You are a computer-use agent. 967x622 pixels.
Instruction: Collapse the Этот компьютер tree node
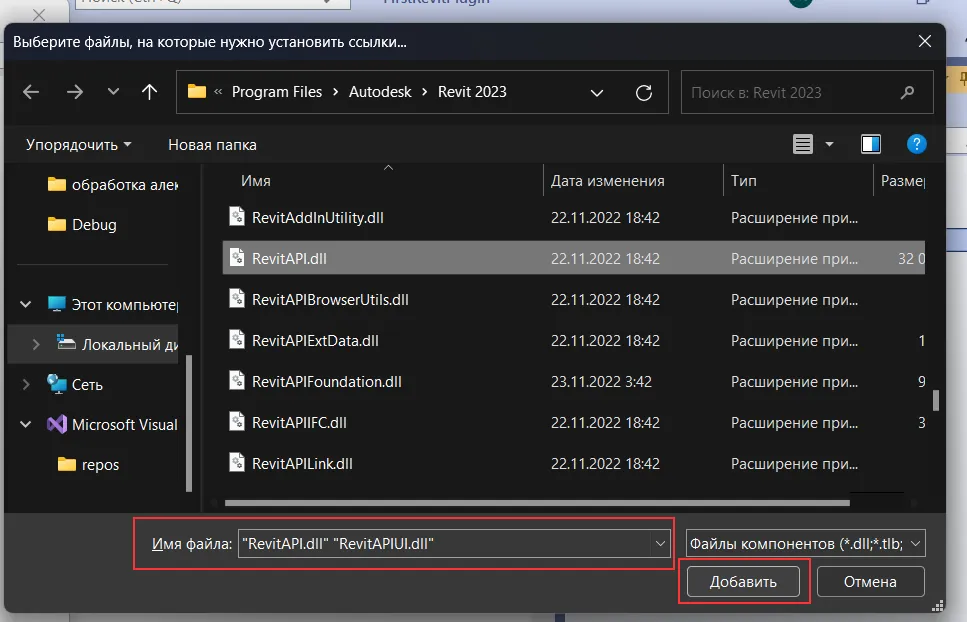click(25, 304)
